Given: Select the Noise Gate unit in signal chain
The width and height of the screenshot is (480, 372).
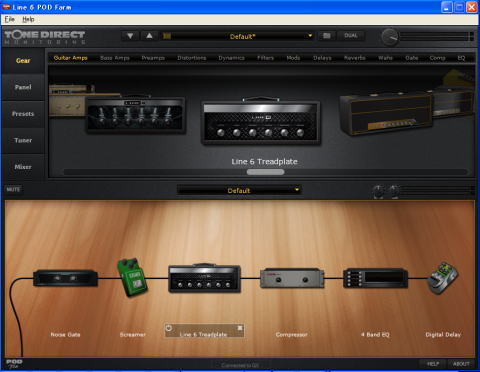Looking at the screenshot, I should [65, 278].
